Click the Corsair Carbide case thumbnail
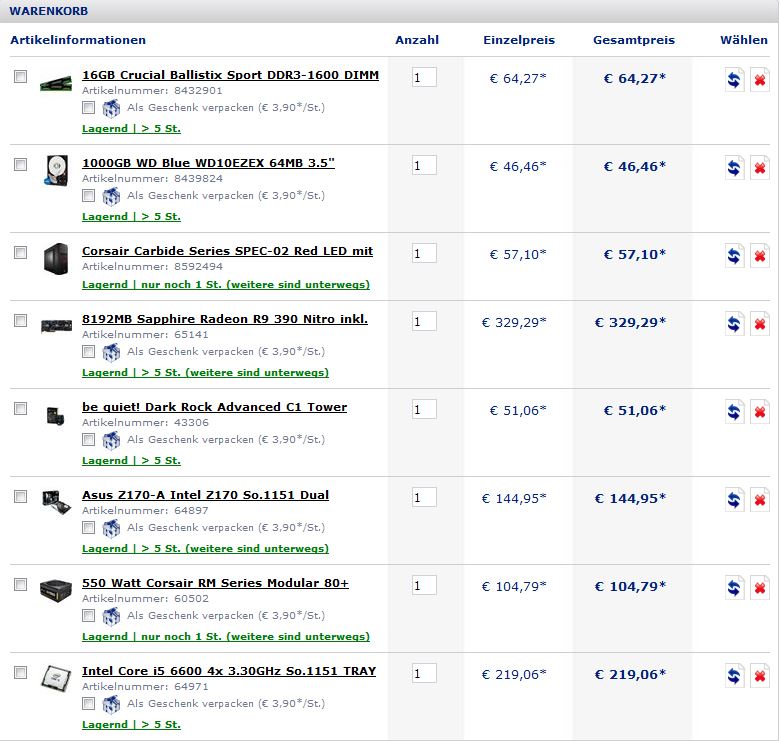Screen dimensions: 780x741 [x=56, y=259]
